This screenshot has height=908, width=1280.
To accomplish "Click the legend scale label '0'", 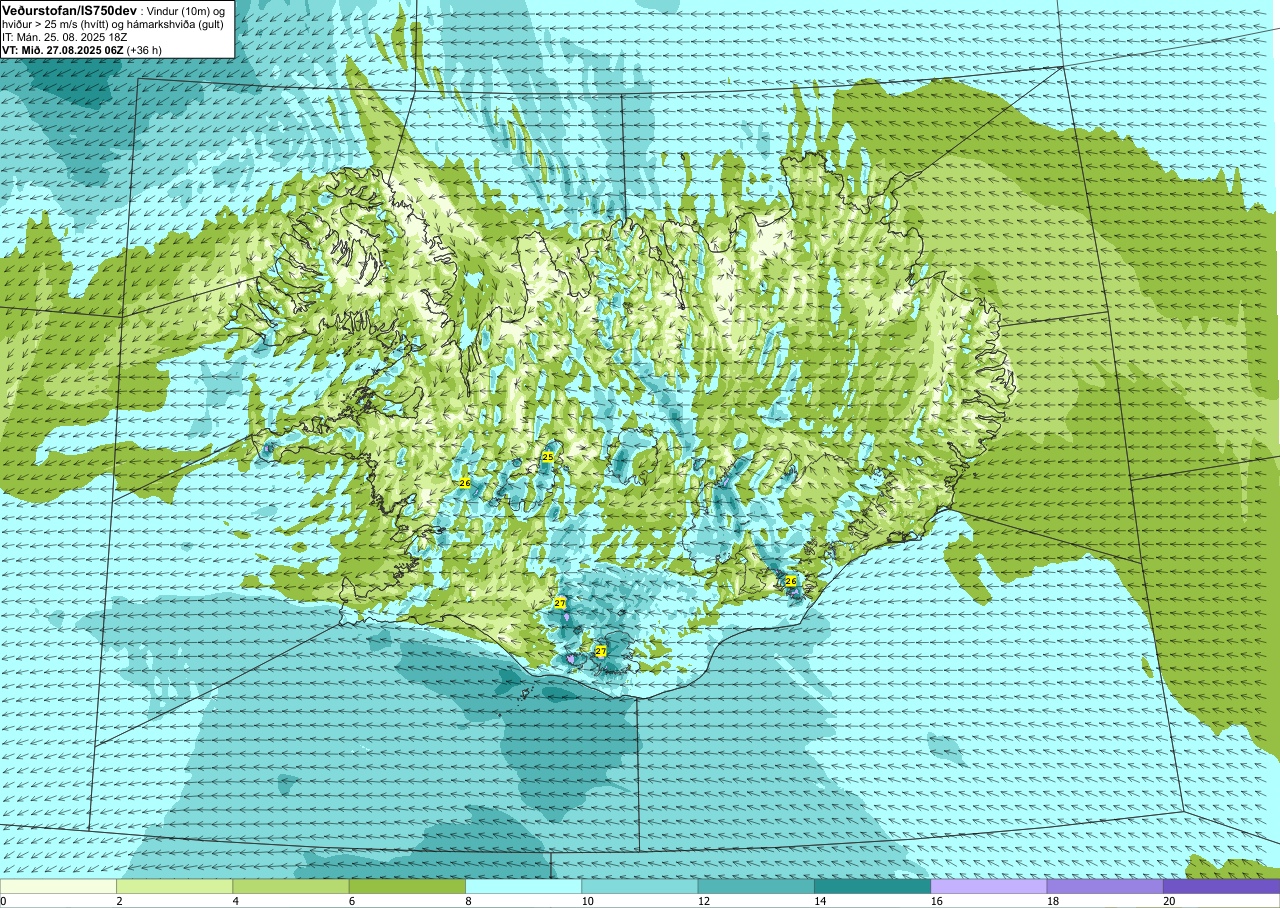I will (3, 901).
